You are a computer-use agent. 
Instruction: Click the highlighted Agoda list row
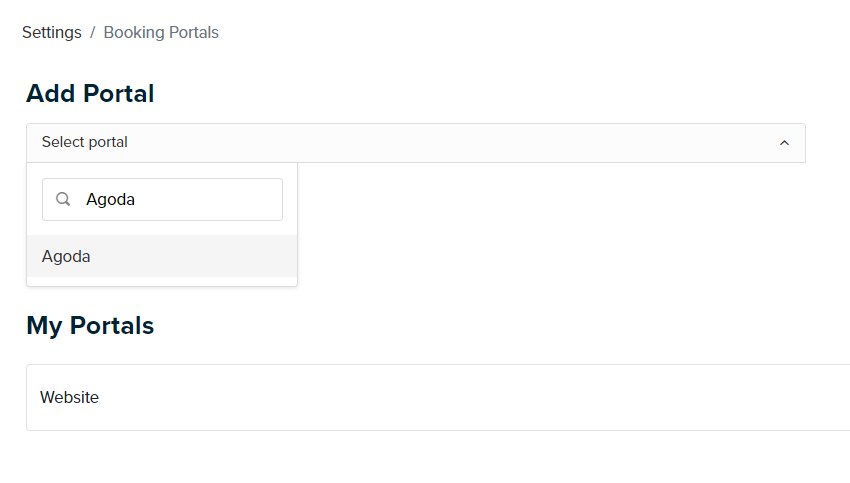(162, 256)
